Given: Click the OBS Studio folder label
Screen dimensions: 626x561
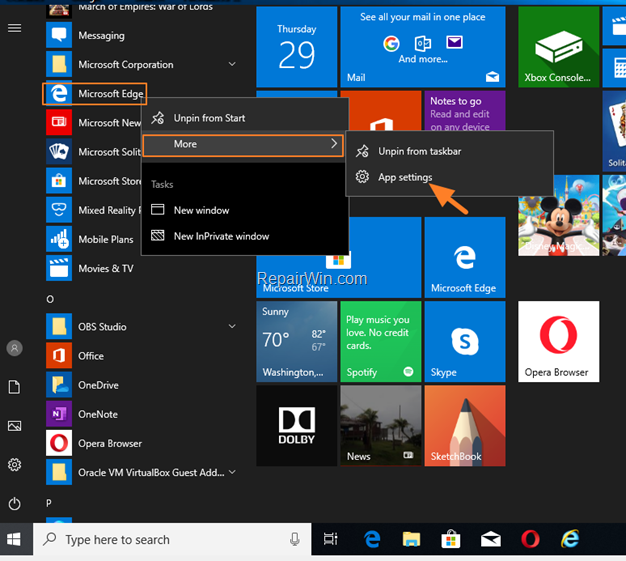Looking at the screenshot, I should (102, 327).
